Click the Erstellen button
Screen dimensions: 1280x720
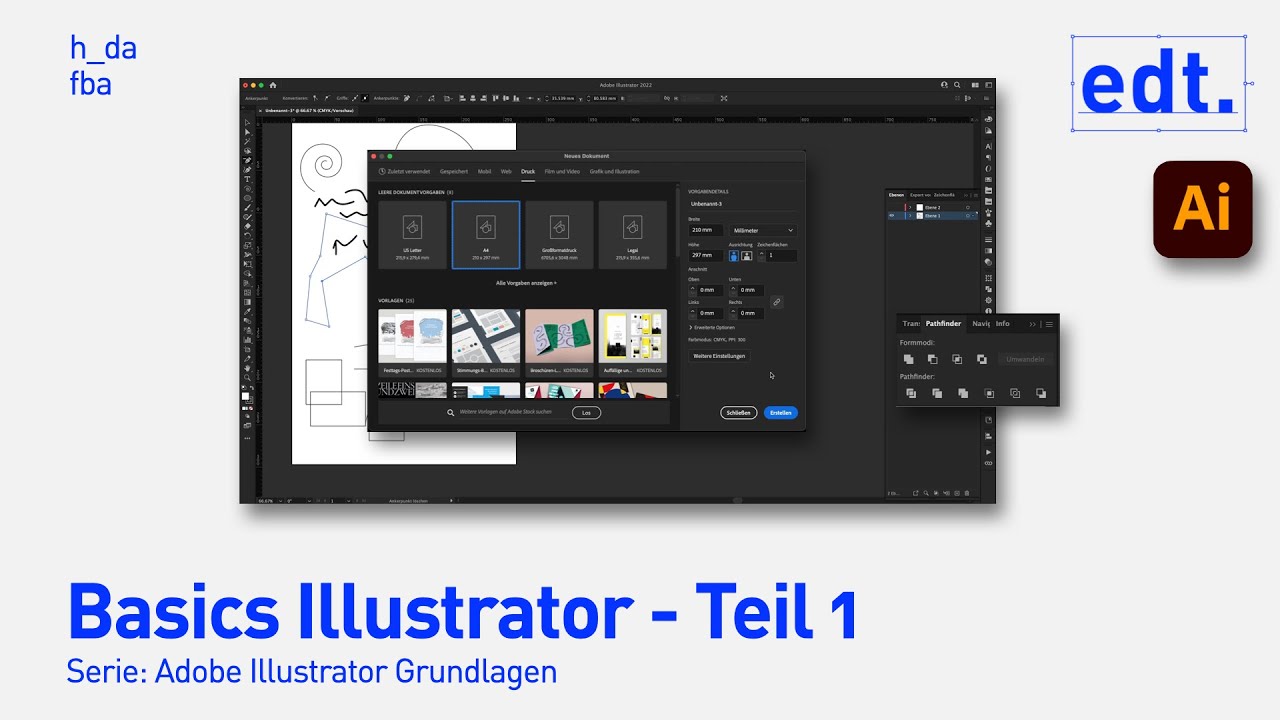pyautogui.click(x=781, y=412)
